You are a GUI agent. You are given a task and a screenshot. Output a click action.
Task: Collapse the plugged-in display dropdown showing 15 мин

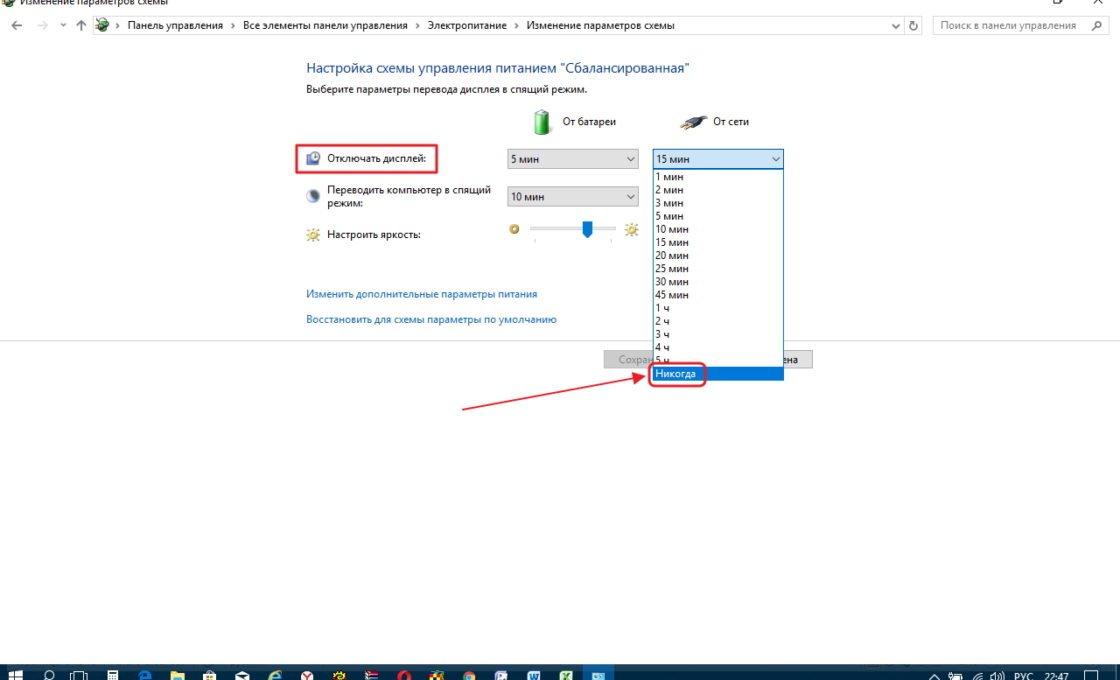coord(718,159)
